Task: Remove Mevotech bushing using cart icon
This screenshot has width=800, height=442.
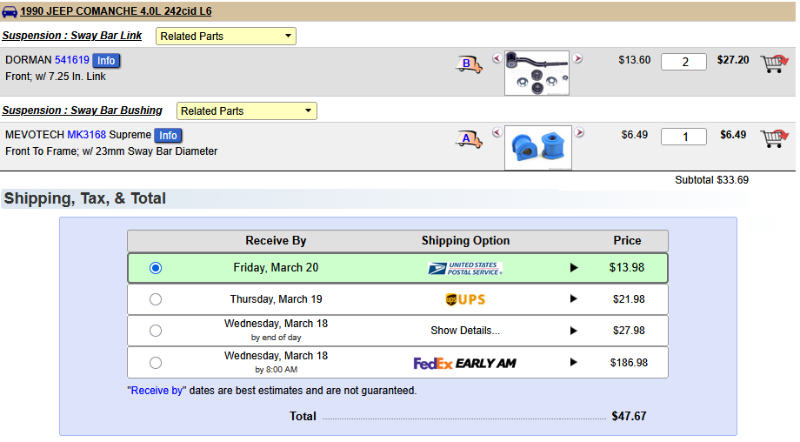Action: pos(772,138)
